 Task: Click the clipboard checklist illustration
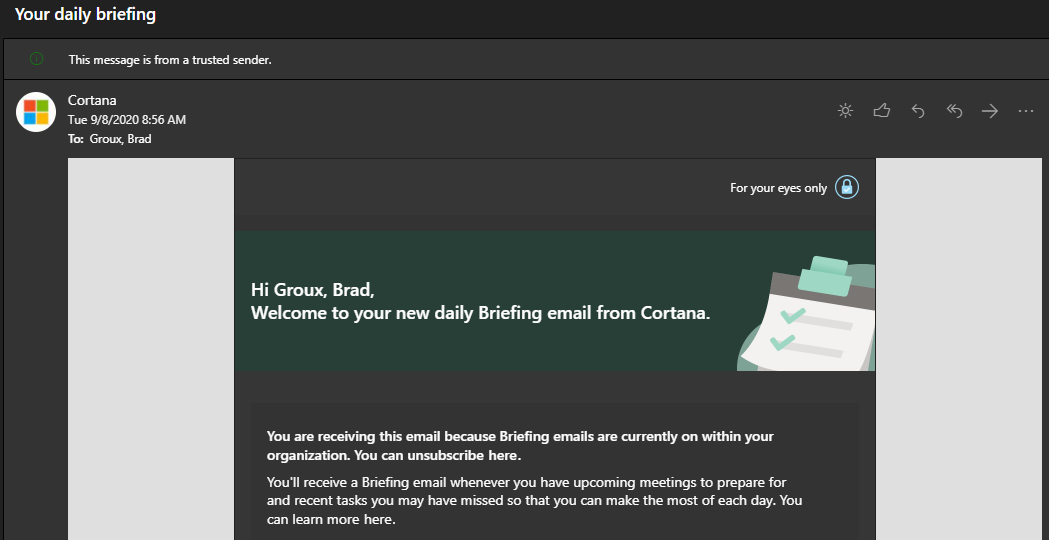(806, 313)
